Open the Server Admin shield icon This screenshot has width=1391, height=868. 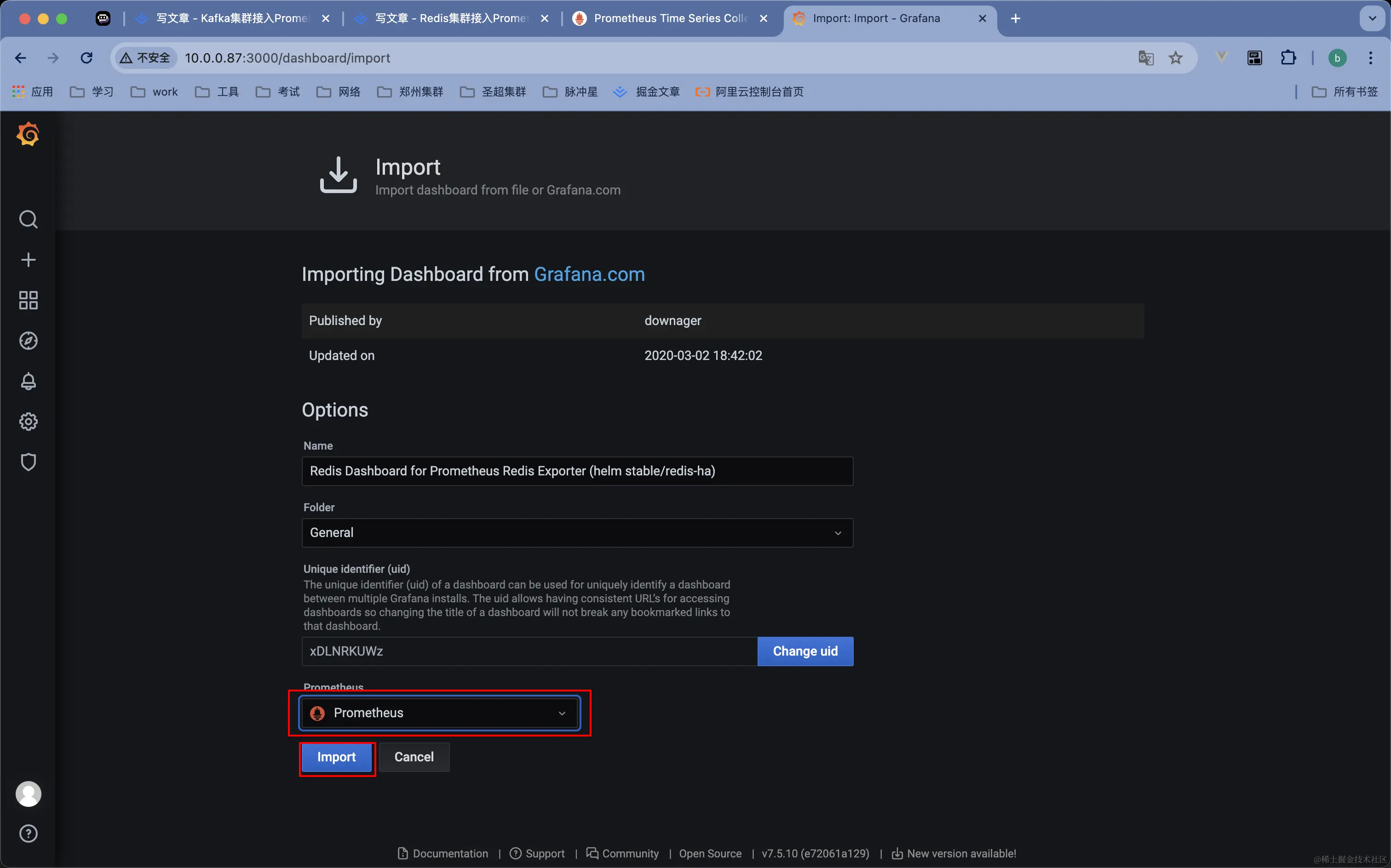click(28, 462)
